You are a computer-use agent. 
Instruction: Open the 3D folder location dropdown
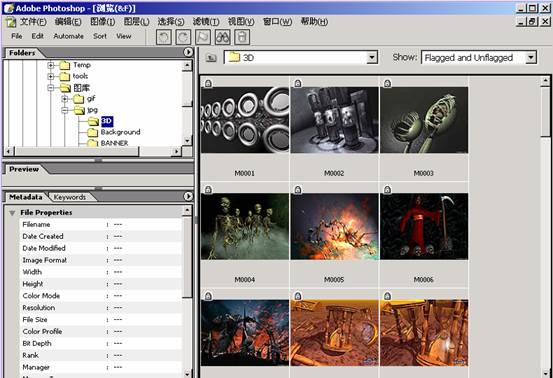point(372,57)
